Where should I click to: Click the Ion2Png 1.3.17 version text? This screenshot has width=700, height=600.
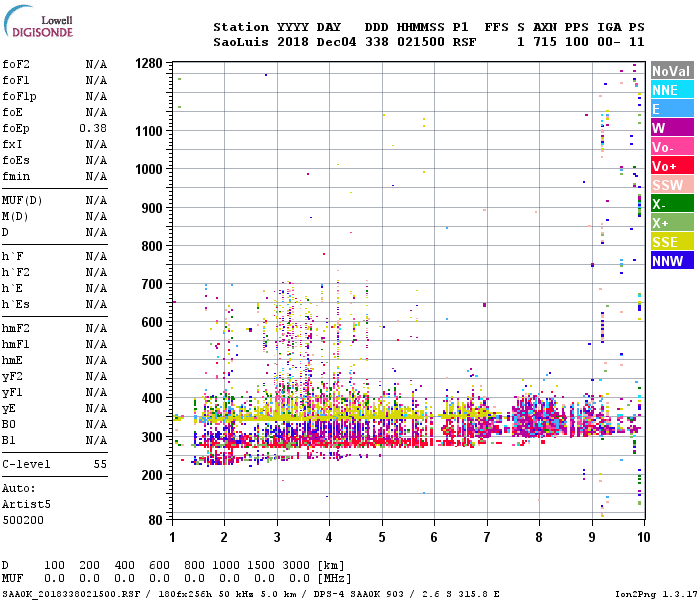click(x=656, y=594)
